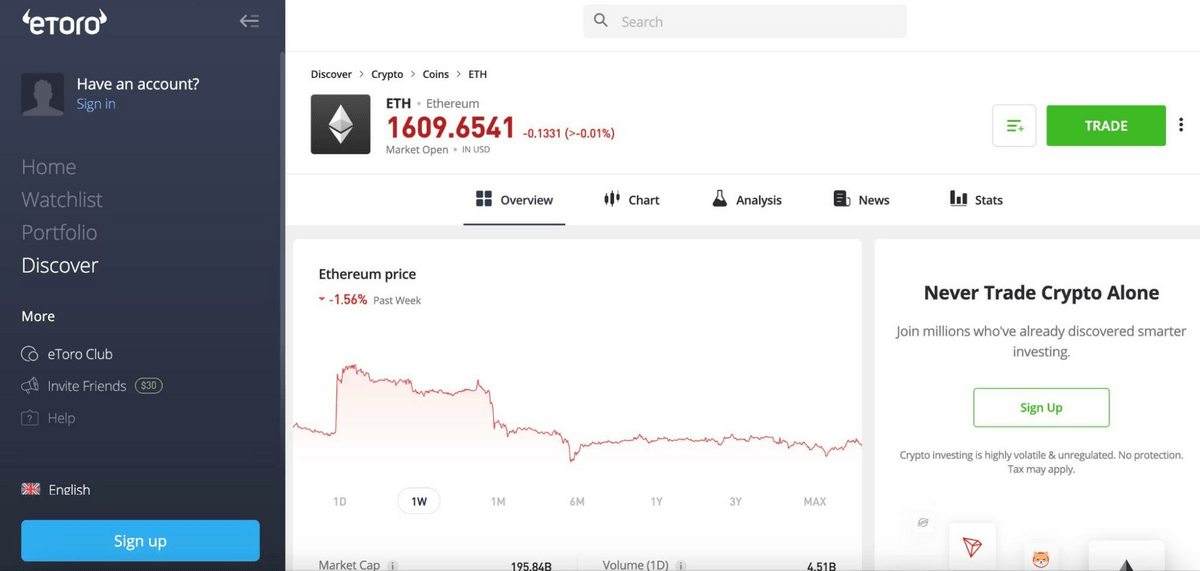Click the Market Cap info icon
Viewport: 1200px width, 571px height.
coord(393,566)
